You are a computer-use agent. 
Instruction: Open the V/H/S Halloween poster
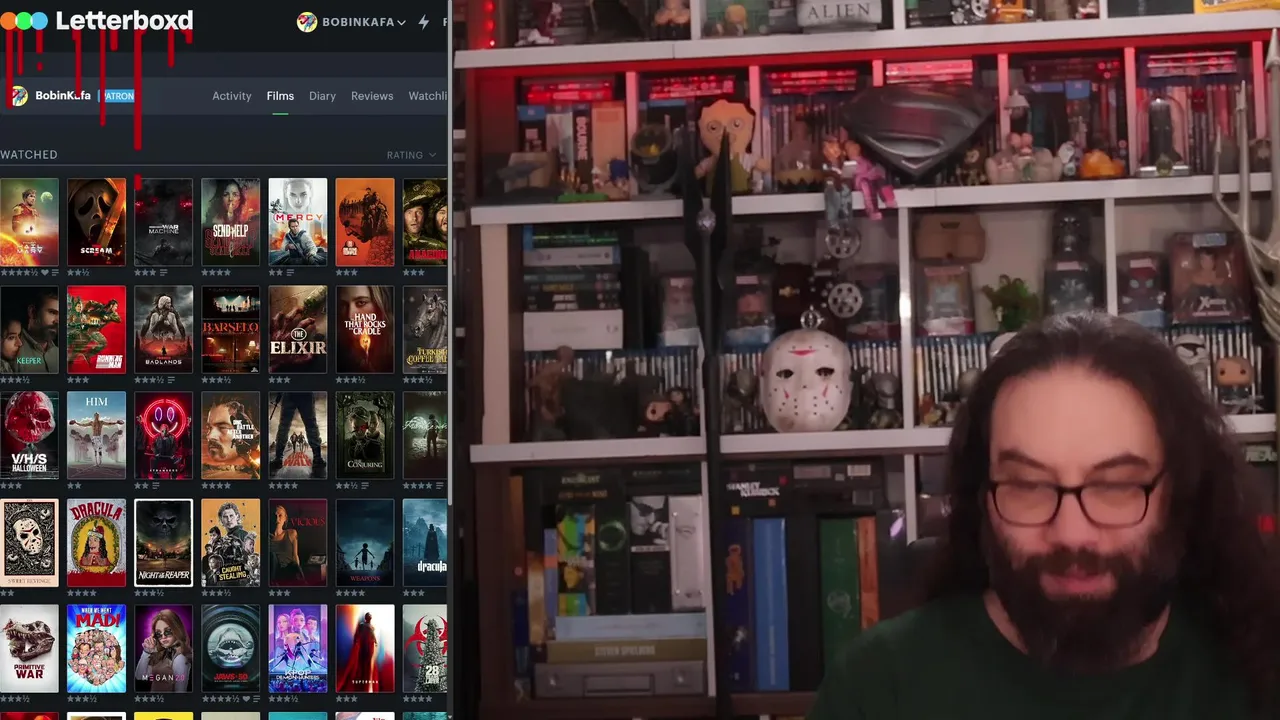coord(30,436)
